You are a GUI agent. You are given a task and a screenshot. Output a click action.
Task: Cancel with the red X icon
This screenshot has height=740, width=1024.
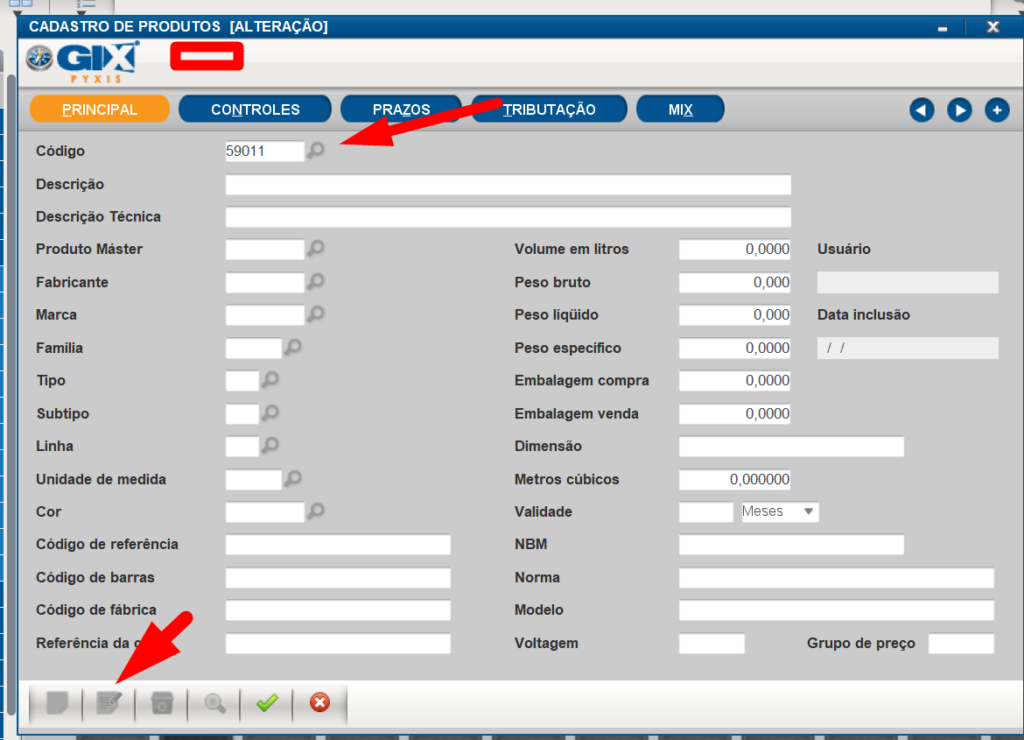(x=320, y=703)
